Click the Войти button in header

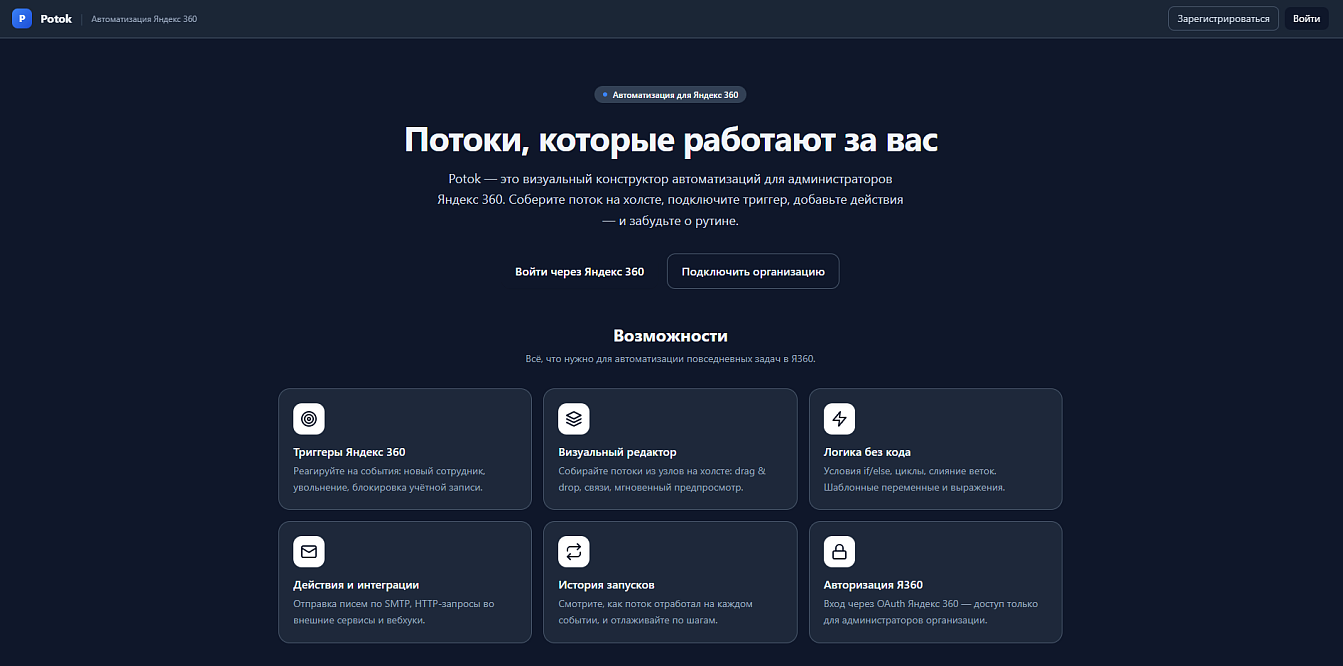click(1306, 19)
